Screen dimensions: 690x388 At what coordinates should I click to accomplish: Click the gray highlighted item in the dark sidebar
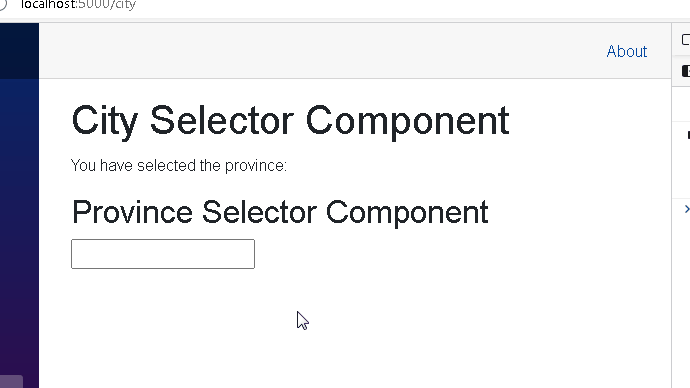coord(11,381)
